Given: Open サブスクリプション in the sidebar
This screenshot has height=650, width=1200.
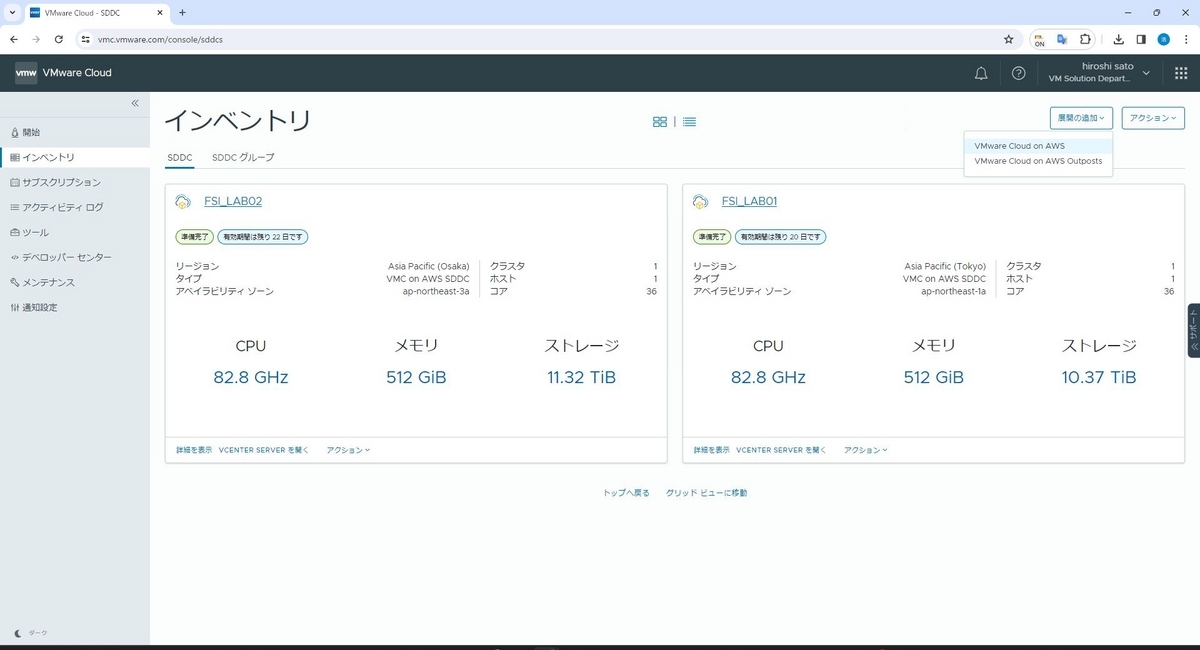Looking at the screenshot, I should [x=75, y=182].
